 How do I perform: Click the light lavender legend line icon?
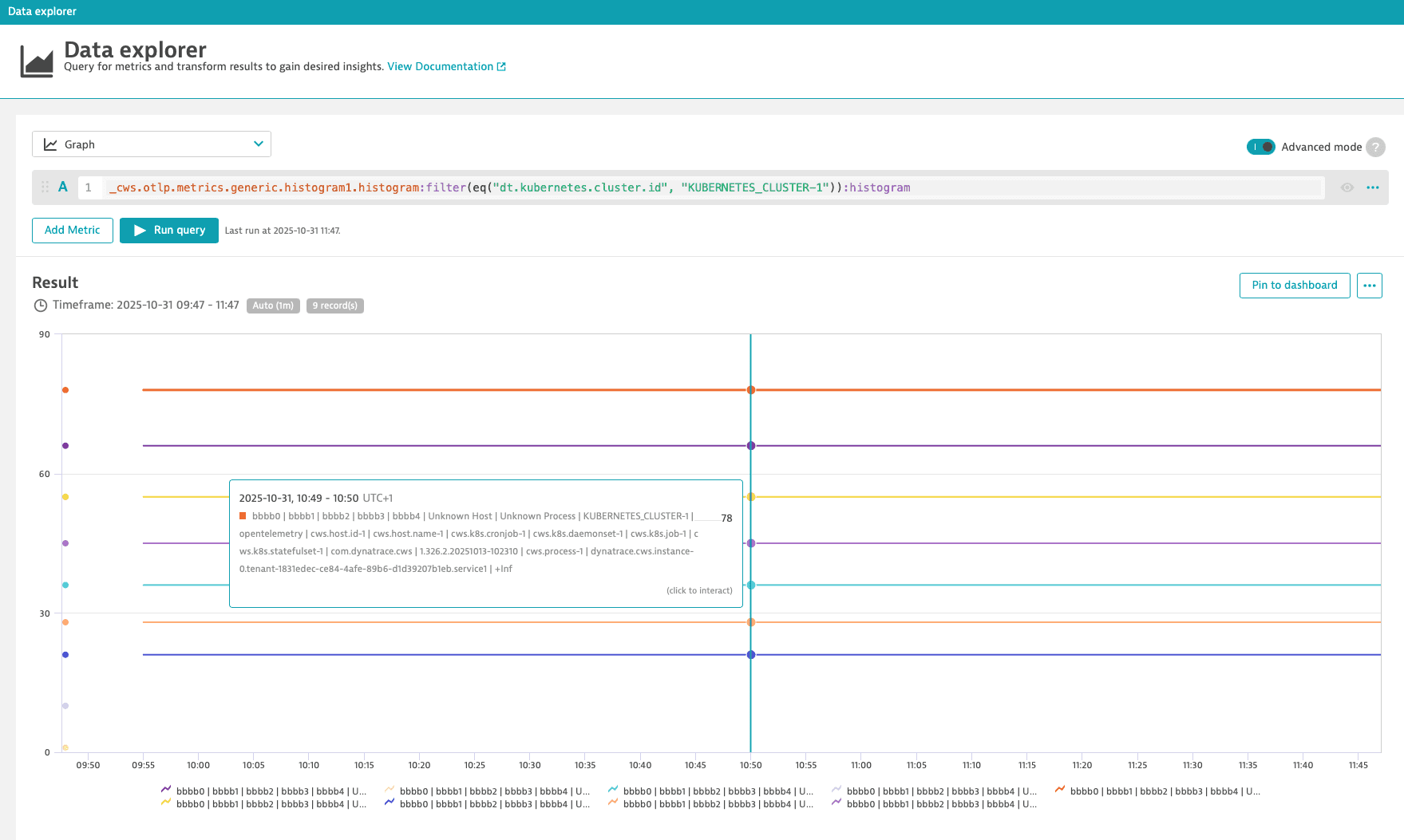836,790
